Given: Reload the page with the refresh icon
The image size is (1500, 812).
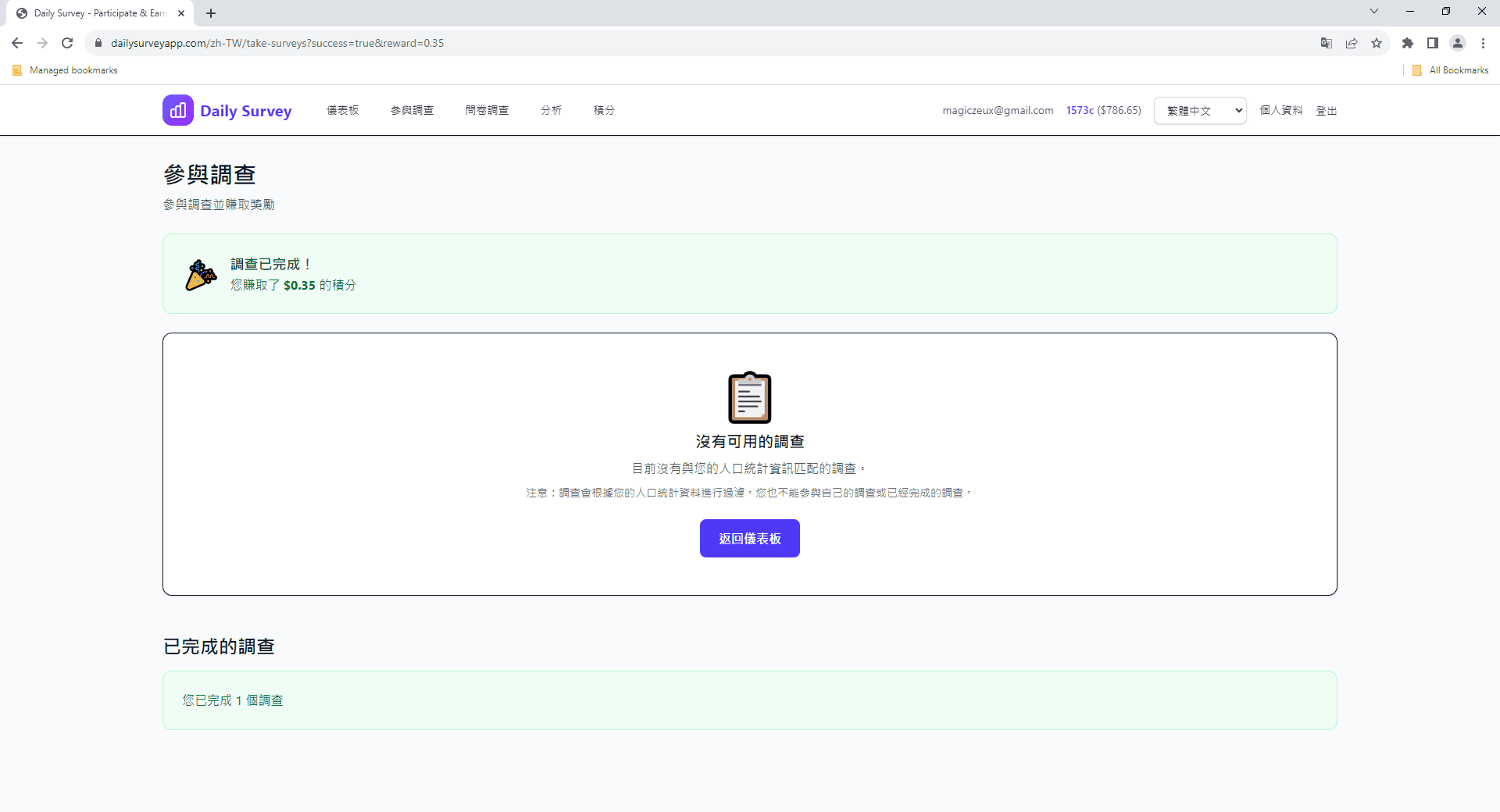Looking at the screenshot, I should point(67,43).
